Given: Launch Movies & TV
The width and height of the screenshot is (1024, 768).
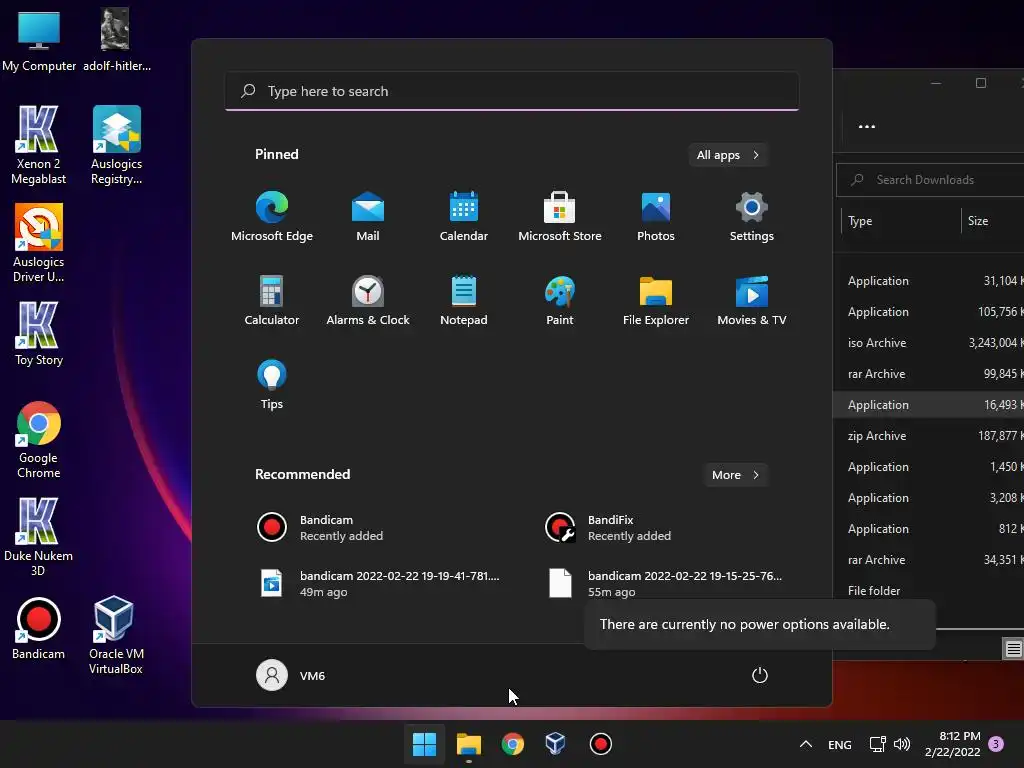Looking at the screenshot, I should coord(752,300).
